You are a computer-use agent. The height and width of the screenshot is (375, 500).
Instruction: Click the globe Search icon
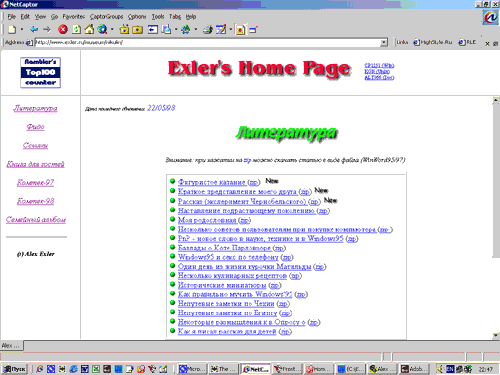(102, 30)
